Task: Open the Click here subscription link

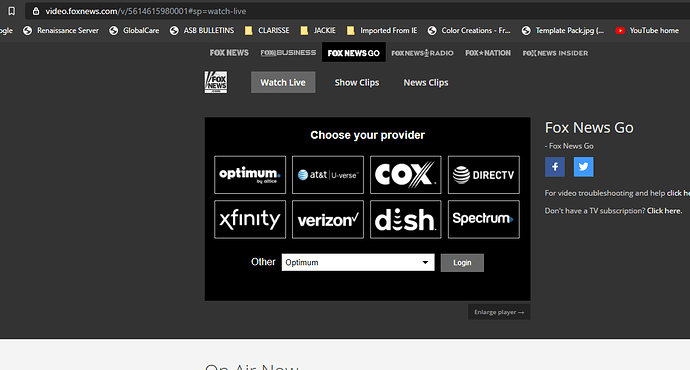Action: [x=664, y=211]
